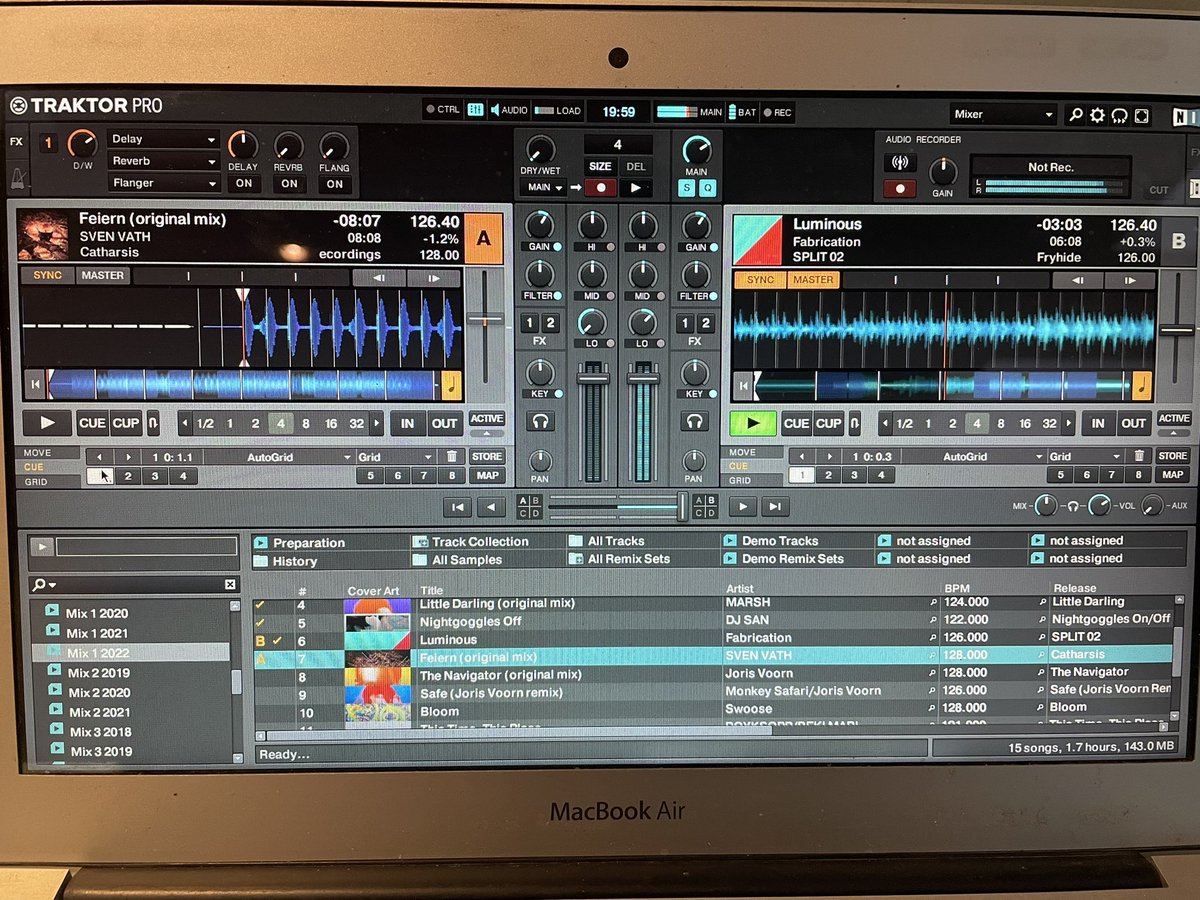Screen dimensions: 1200x900
Task: Toggle mixer layout icon next to CTRL
Action: 476,111
